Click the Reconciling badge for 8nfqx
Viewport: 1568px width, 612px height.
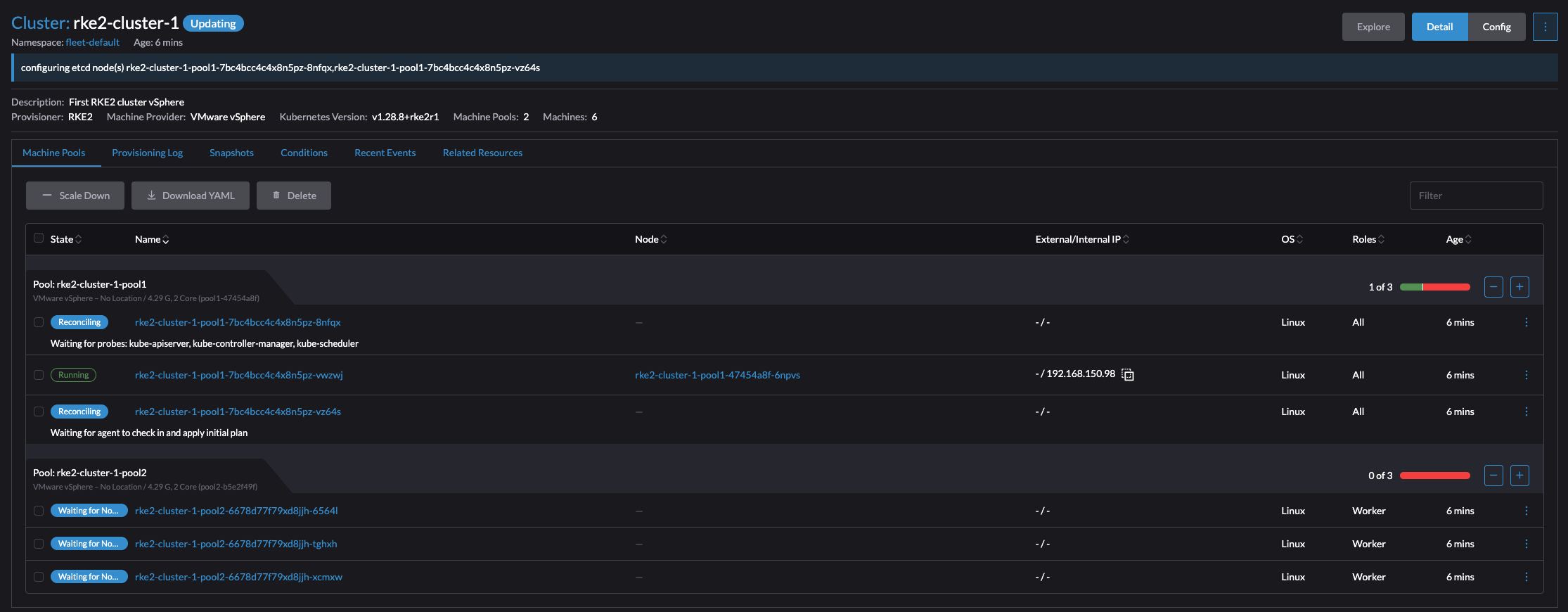click(79, 322)
